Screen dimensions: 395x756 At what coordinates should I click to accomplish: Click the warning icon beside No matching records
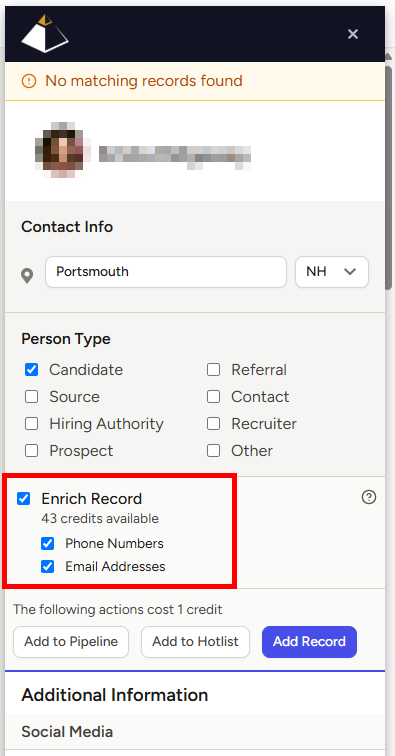[29, 81]
